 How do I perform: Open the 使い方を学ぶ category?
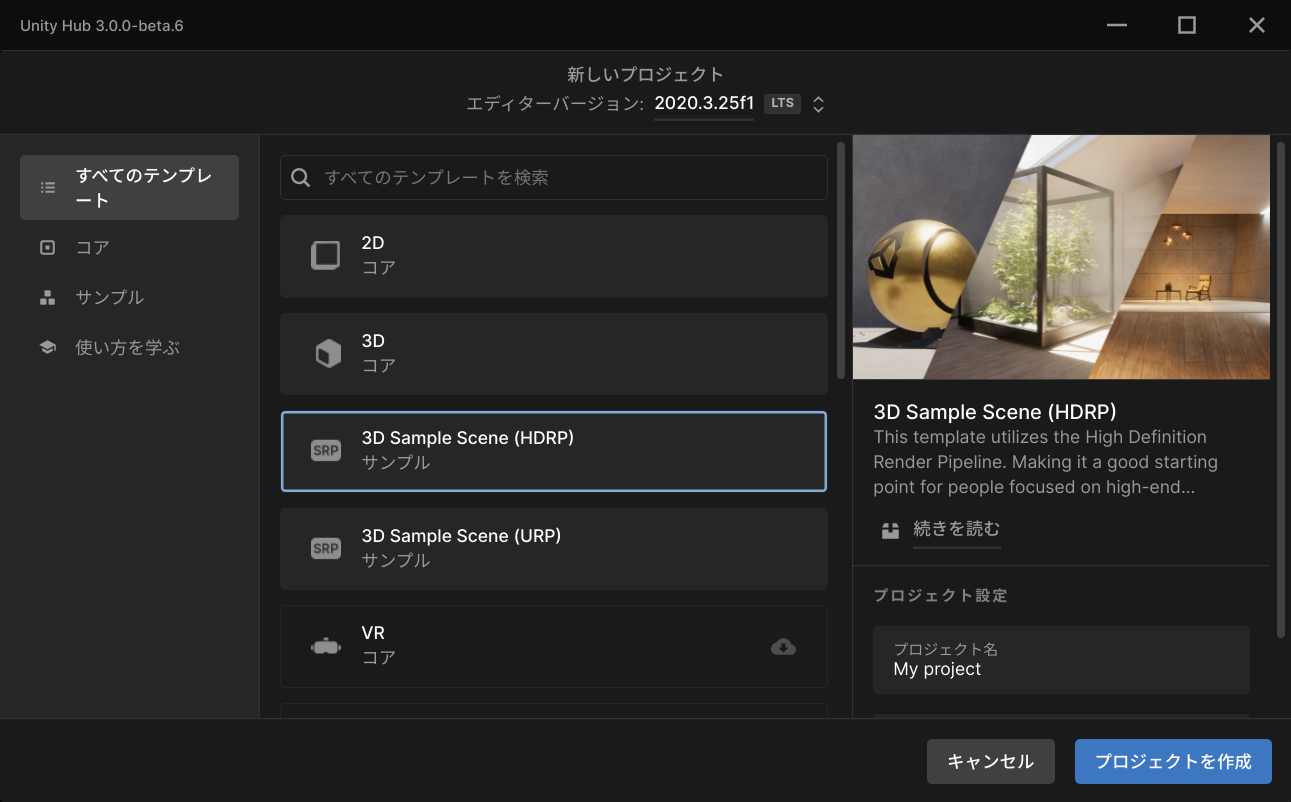(129, 347)
